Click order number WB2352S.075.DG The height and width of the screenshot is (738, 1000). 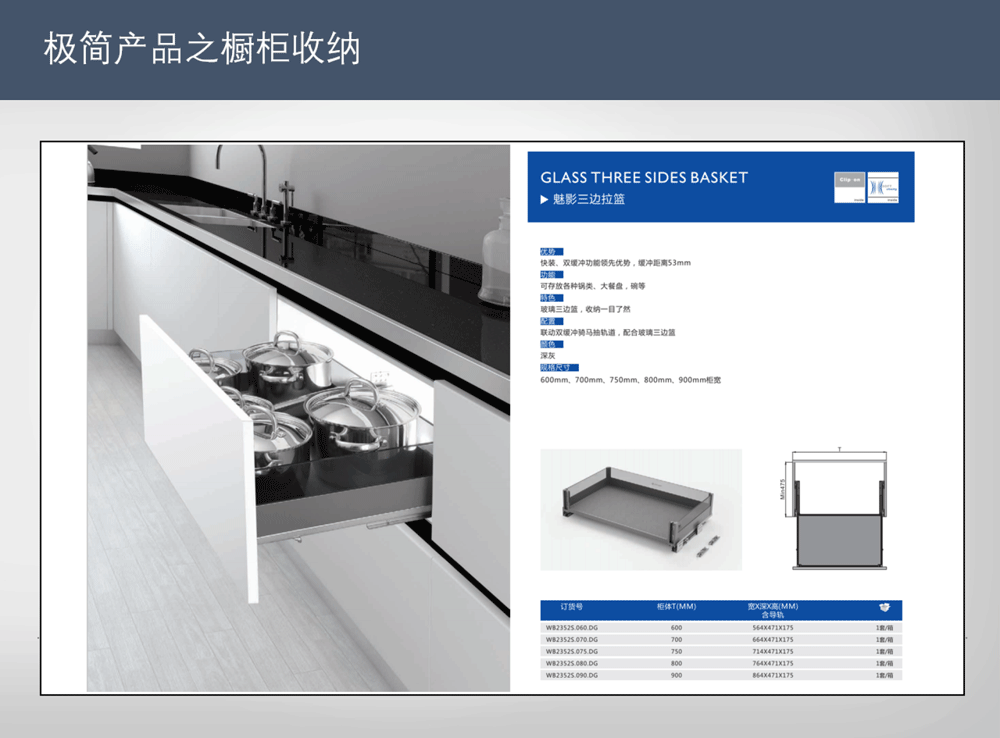571,651
